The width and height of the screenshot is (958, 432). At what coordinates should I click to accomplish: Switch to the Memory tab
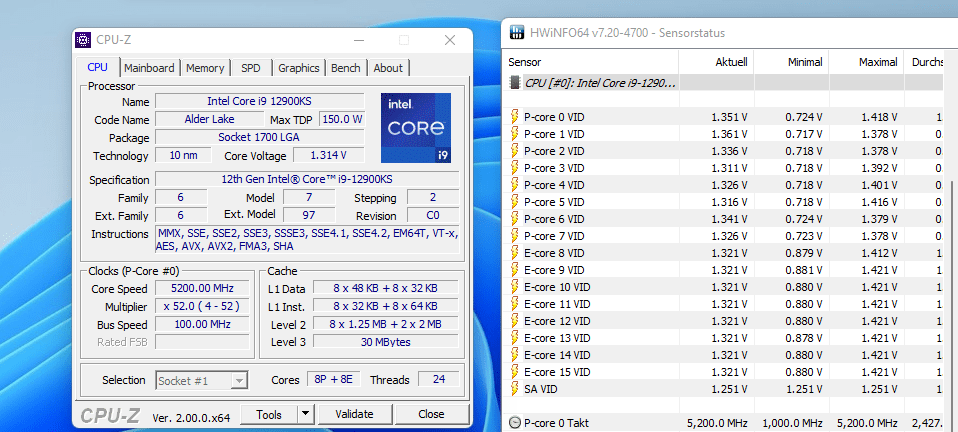[x=205, y=68]
